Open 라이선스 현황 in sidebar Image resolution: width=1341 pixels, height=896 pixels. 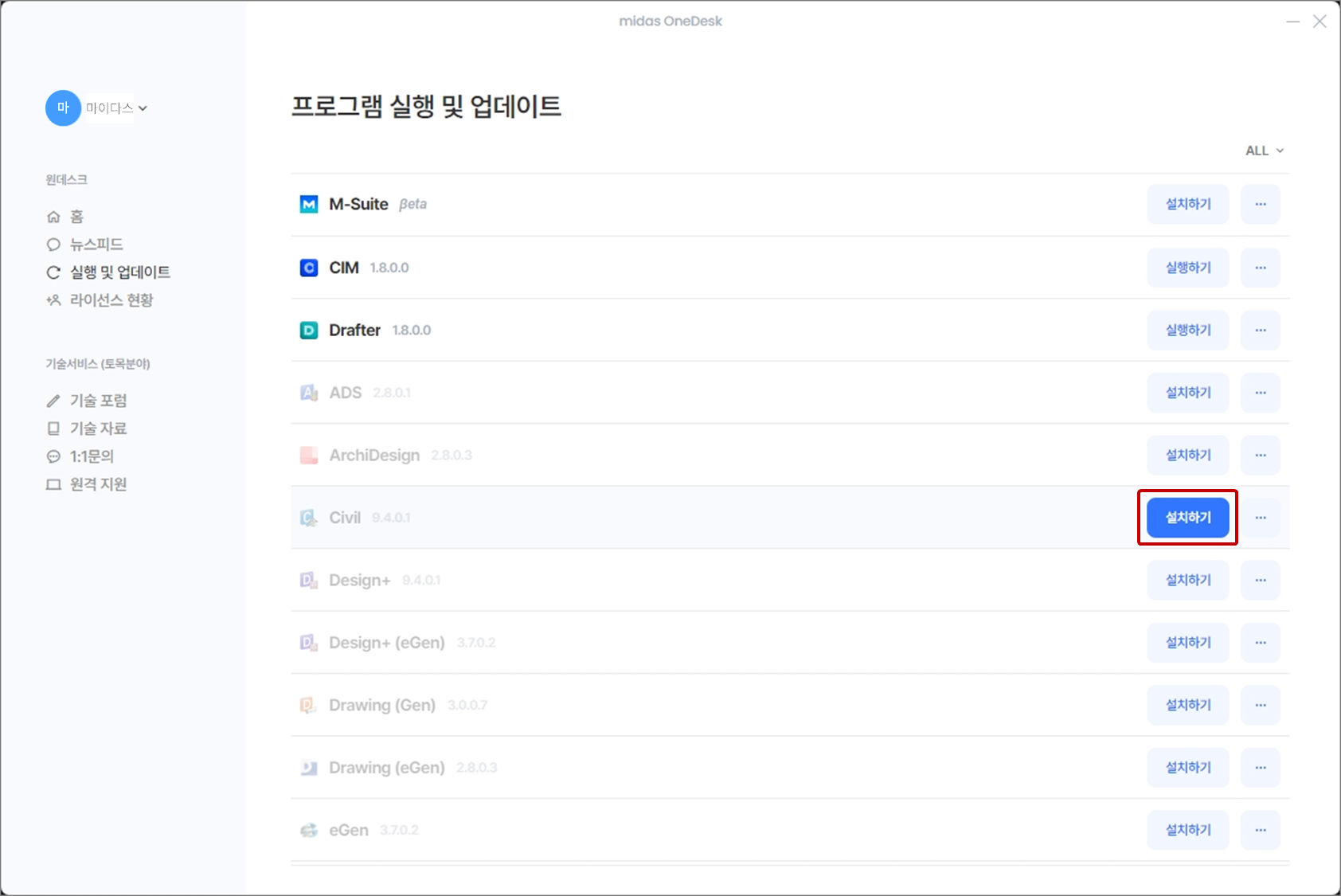coord(100,300)
